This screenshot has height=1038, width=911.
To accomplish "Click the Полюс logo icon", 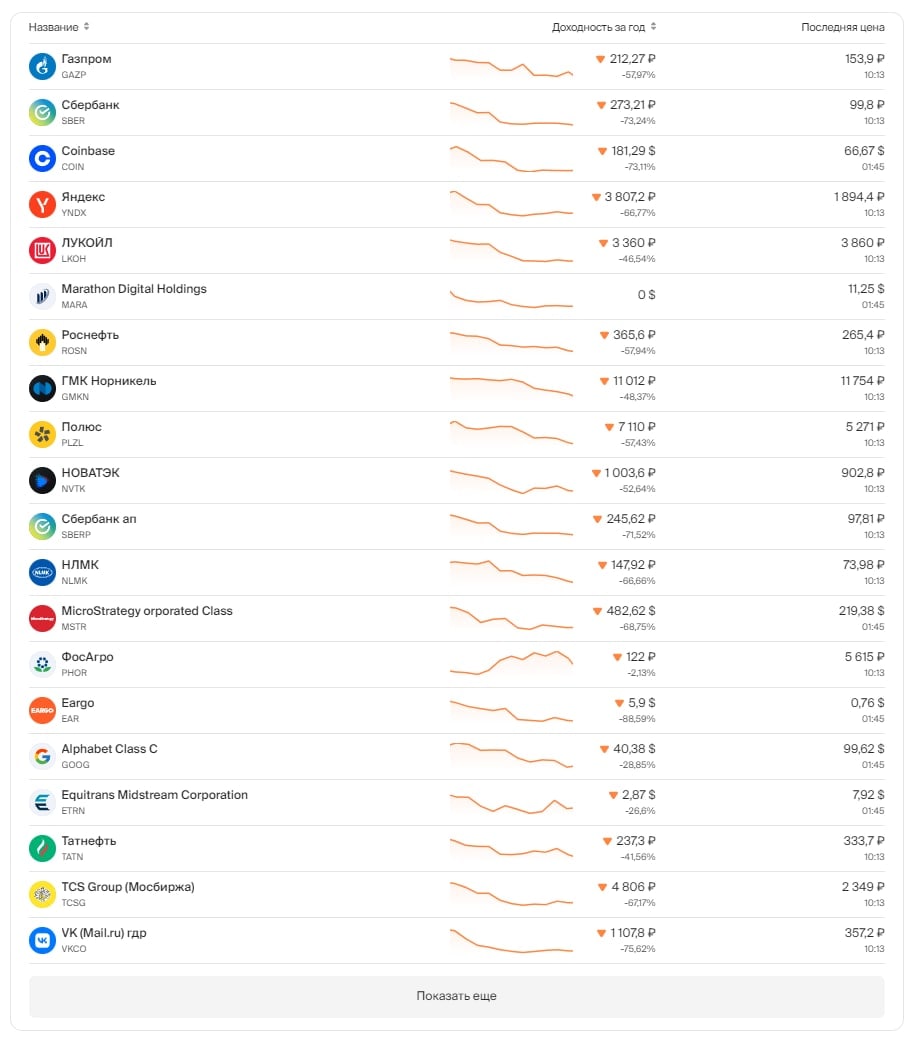I will tap(42, 435).
